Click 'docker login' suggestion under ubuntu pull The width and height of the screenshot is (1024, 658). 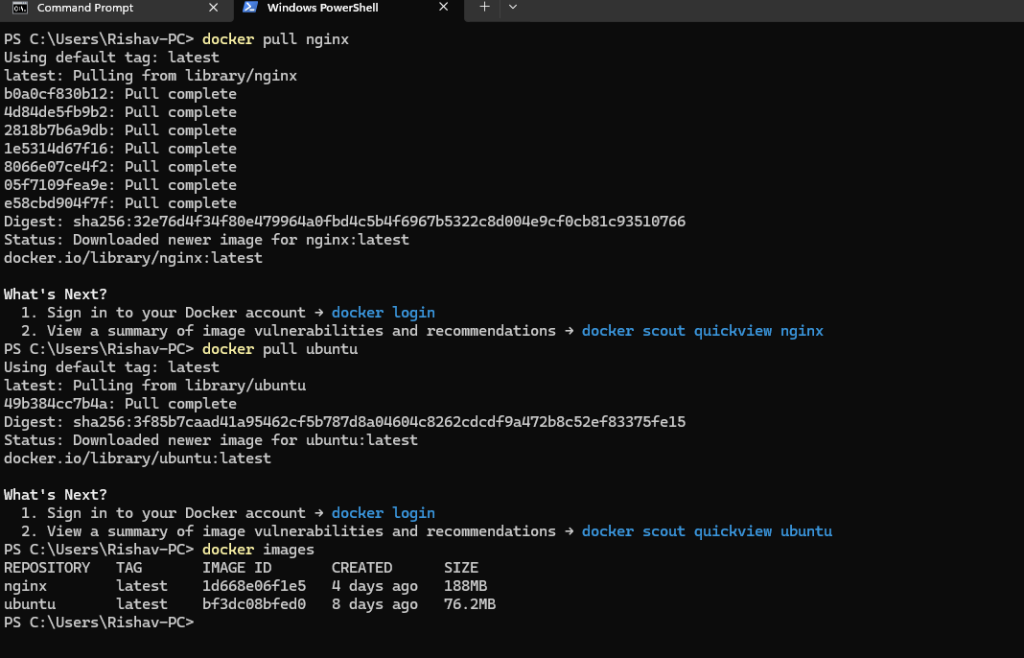coord(383,513)
